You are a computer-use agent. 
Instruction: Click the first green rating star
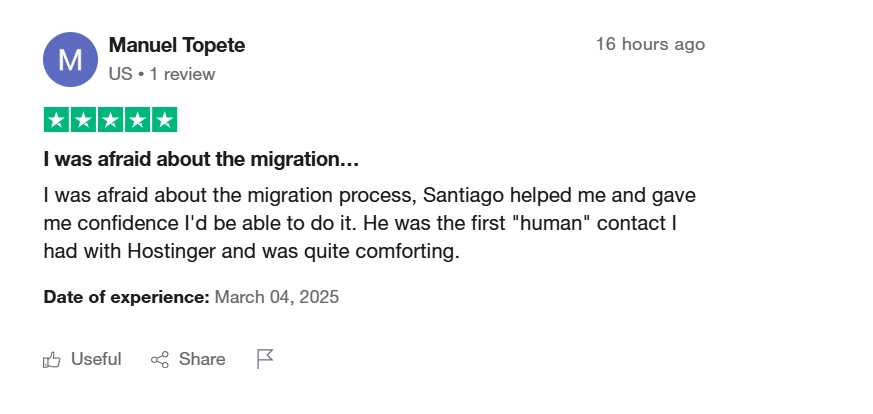coord(57,120)
